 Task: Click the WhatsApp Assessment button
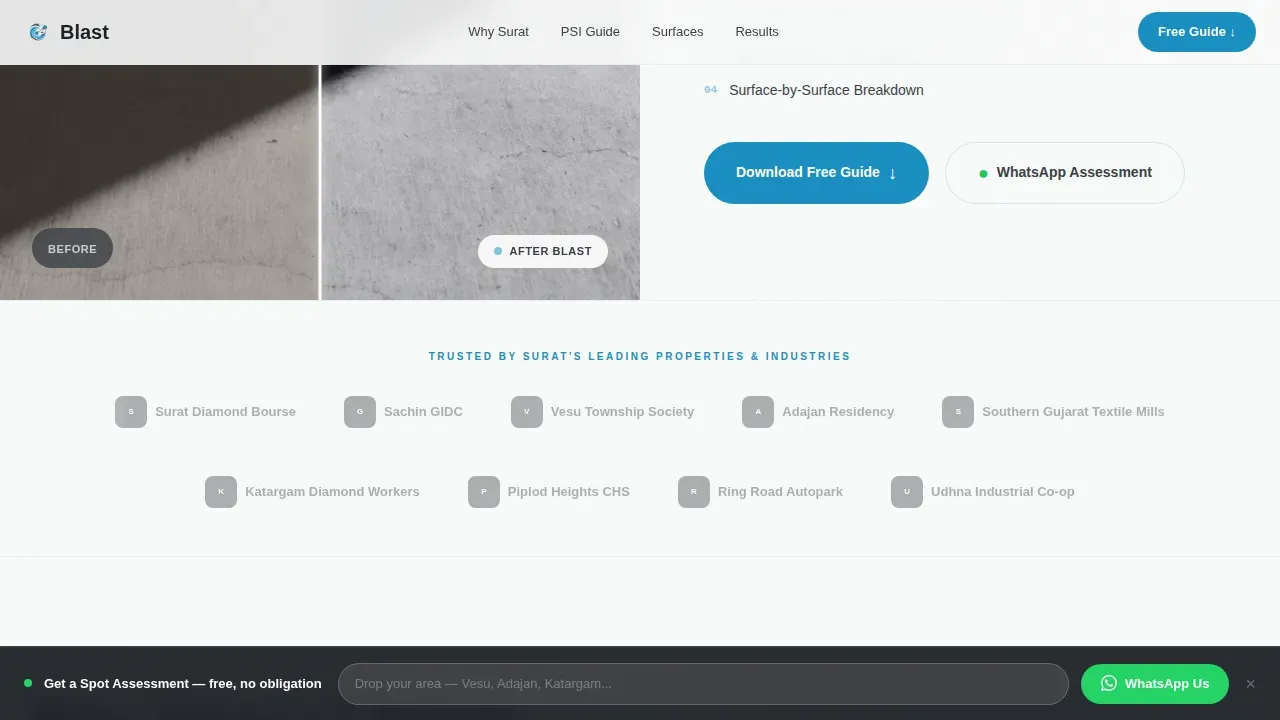pyautogui.click(x=1065, y=173)
